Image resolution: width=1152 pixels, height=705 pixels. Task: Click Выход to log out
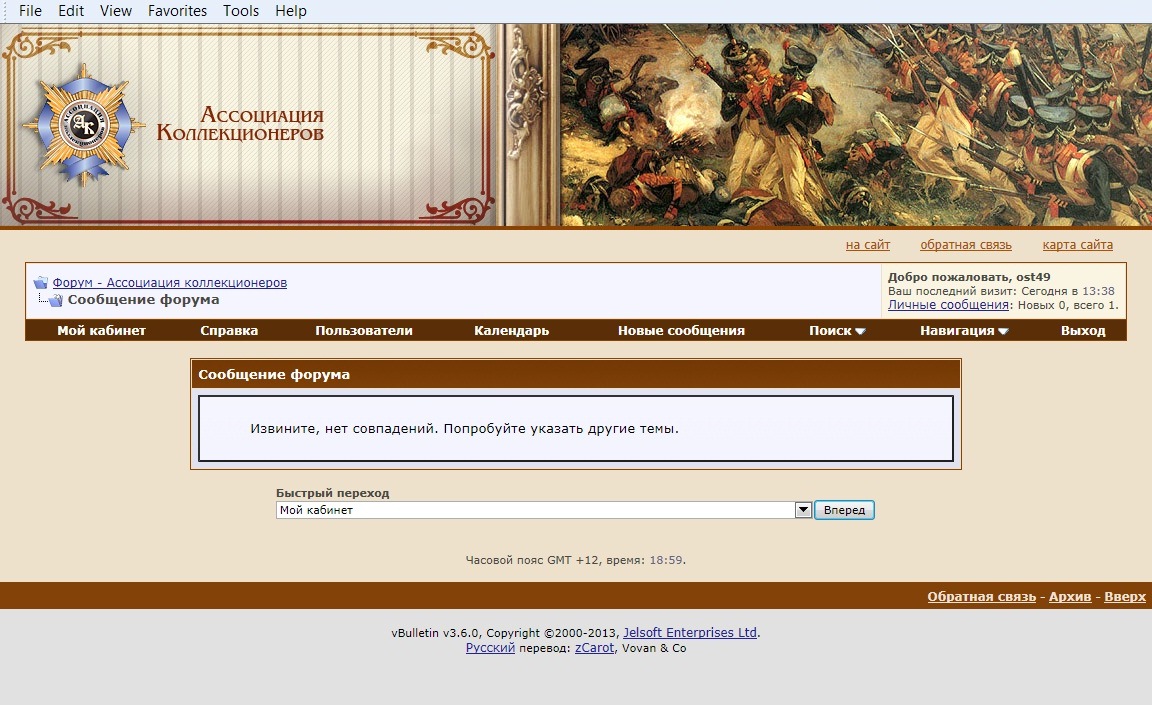(x=1083, y=330)
